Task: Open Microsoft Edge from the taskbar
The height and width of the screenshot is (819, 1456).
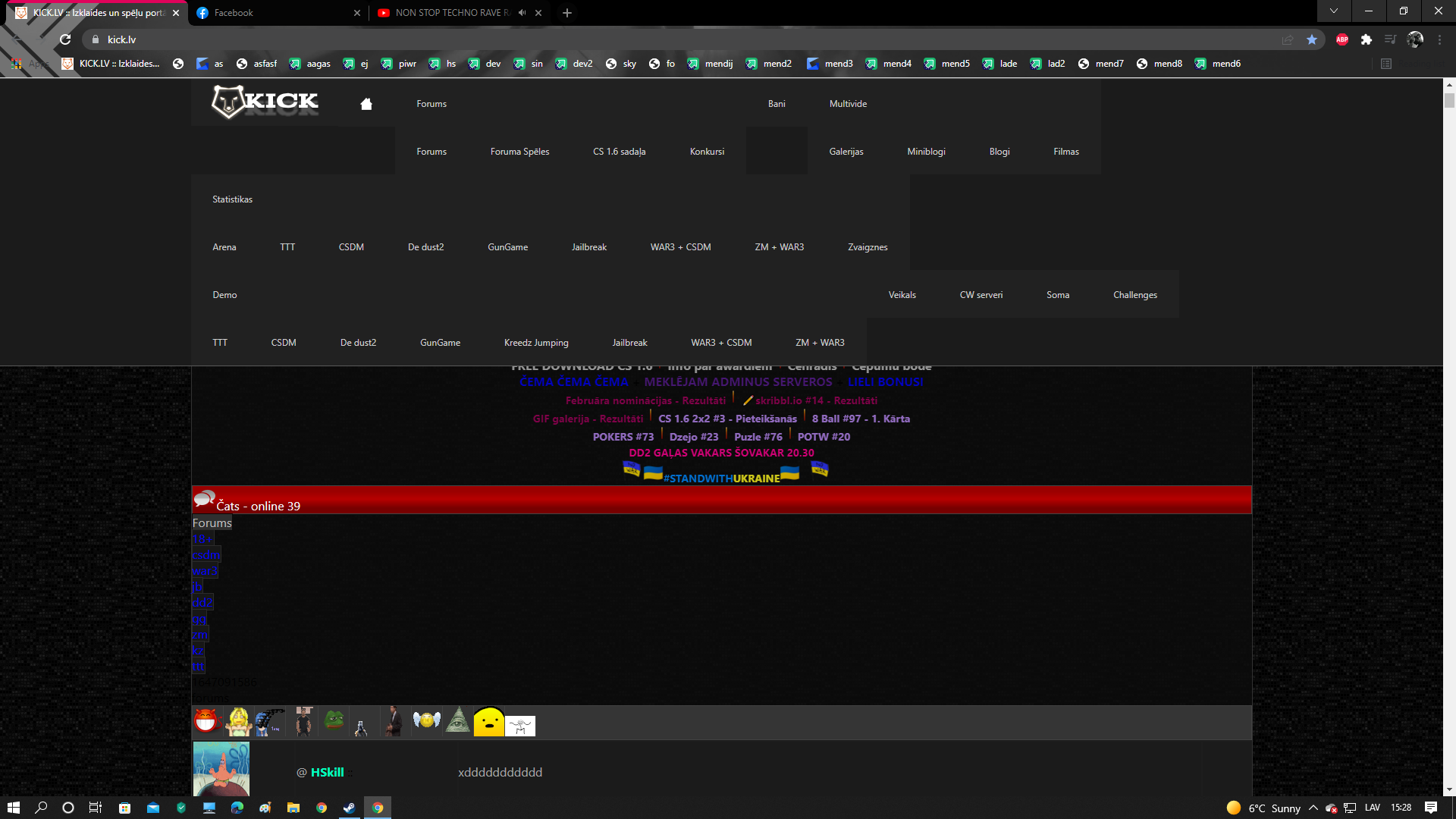Action: [x=237, y=808]
